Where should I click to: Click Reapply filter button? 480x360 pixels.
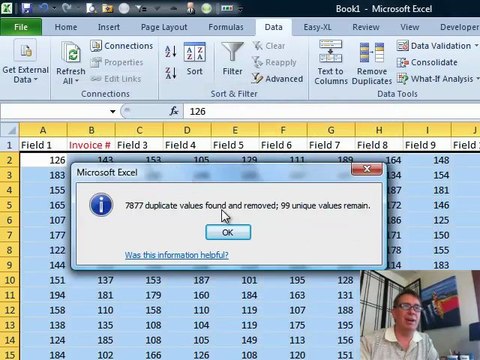(x=274, y=62)
